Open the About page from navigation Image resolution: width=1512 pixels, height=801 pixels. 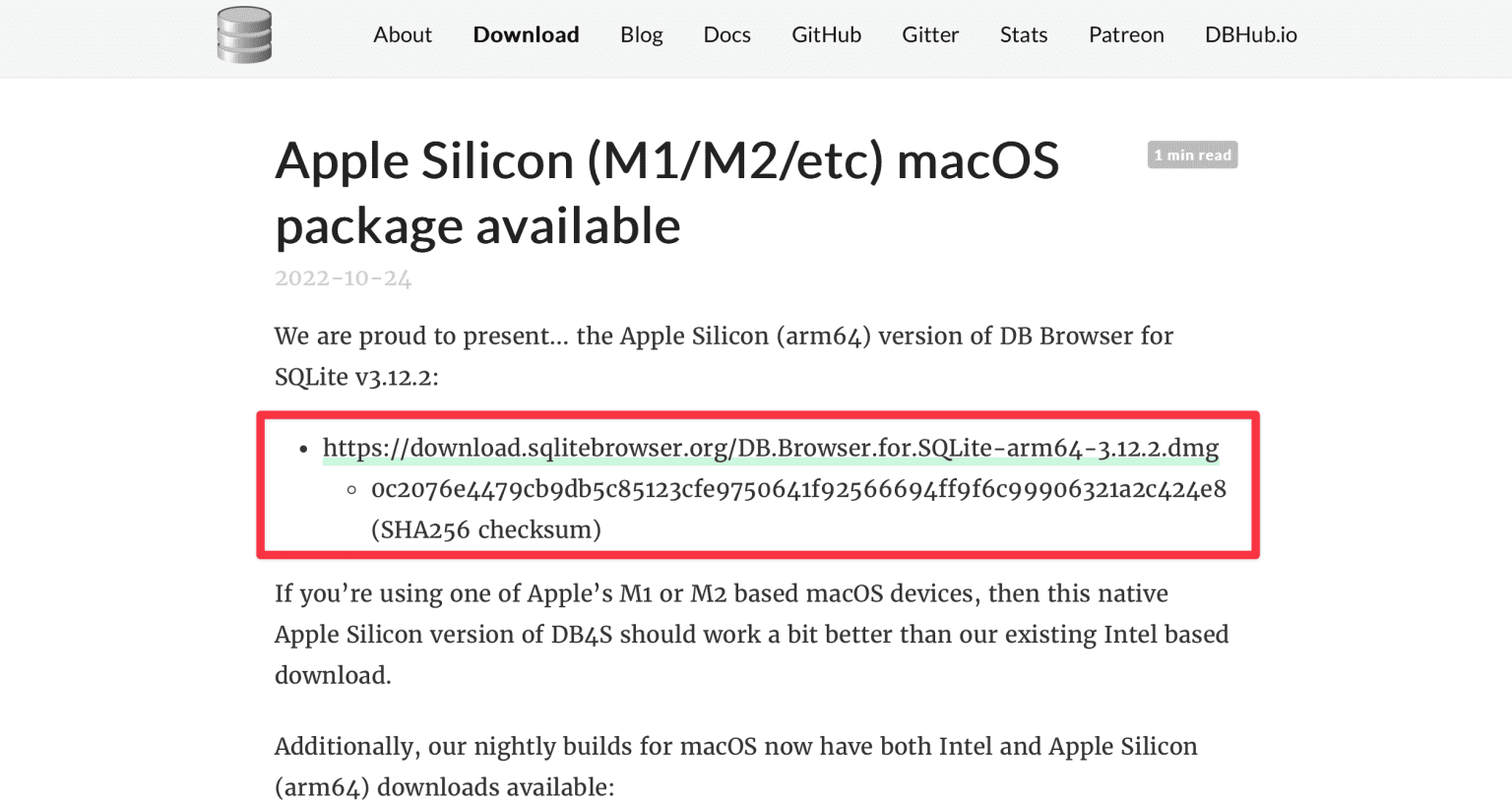click(402, 35)
